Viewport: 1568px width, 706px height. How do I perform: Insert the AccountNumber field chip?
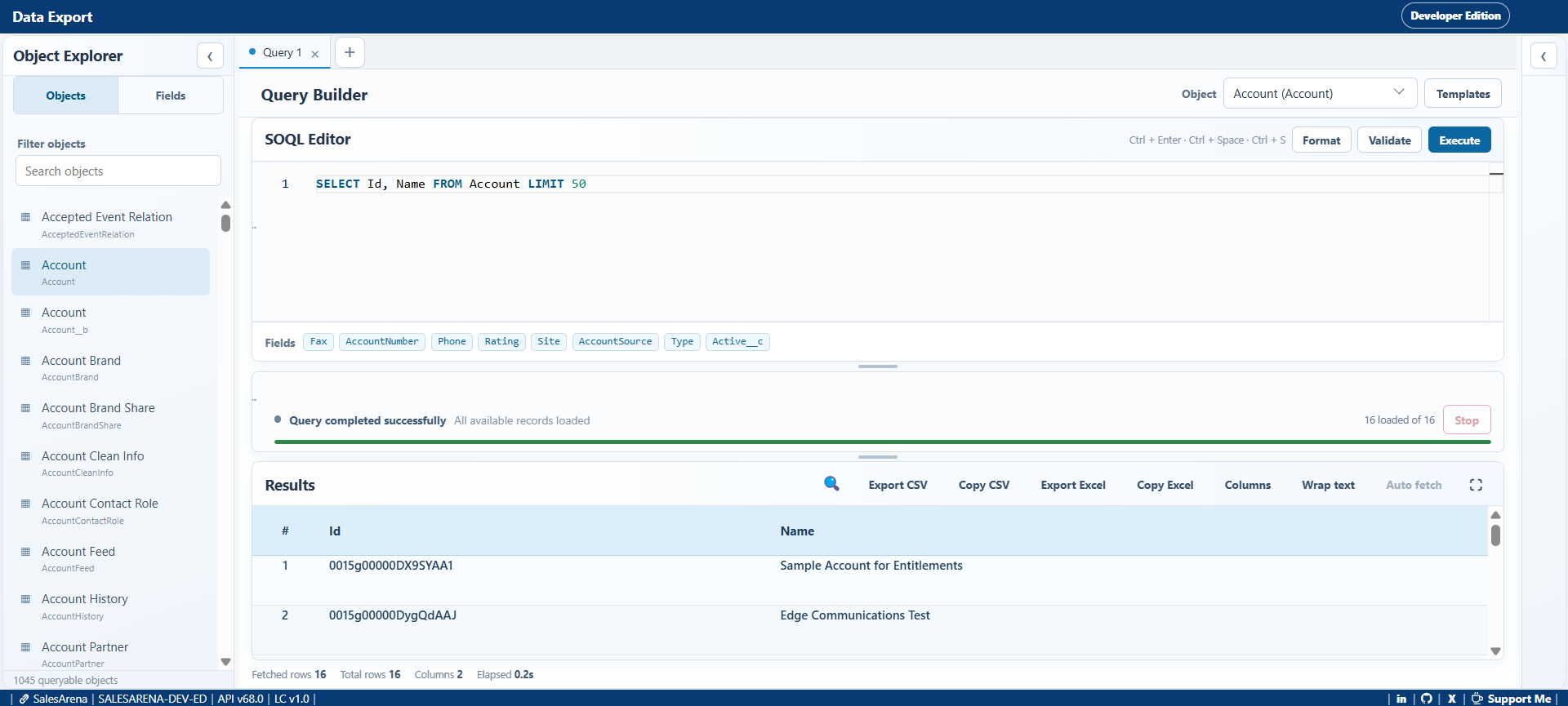coord(382,342)
